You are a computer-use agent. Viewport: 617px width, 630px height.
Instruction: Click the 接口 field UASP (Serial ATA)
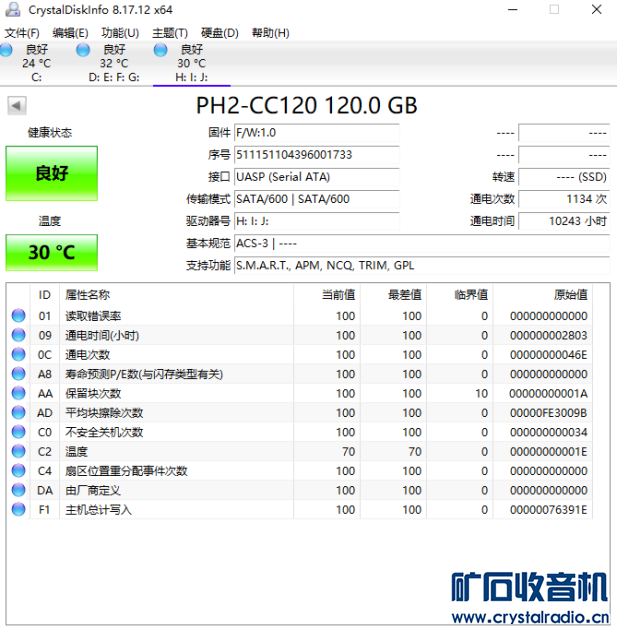(317, 177)
